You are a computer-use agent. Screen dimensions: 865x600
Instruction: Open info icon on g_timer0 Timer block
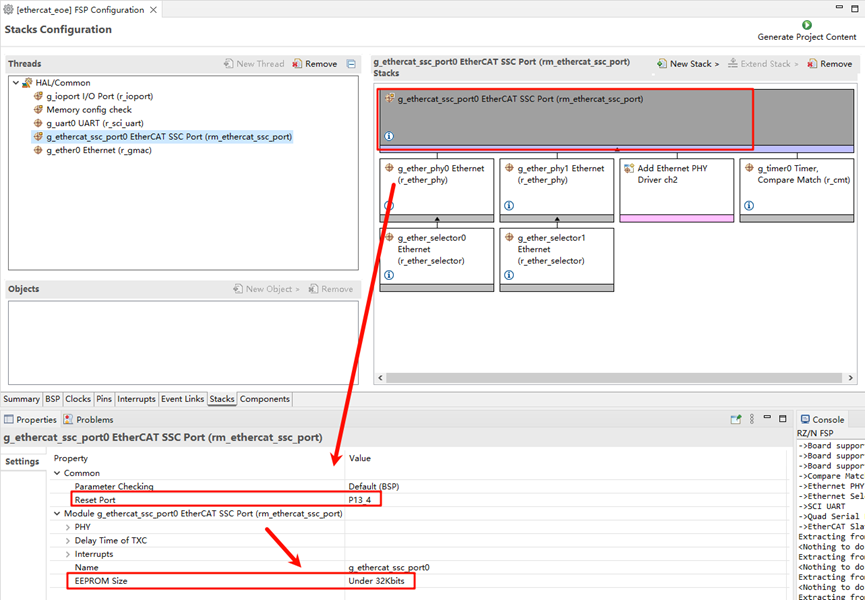click(749, 206)
